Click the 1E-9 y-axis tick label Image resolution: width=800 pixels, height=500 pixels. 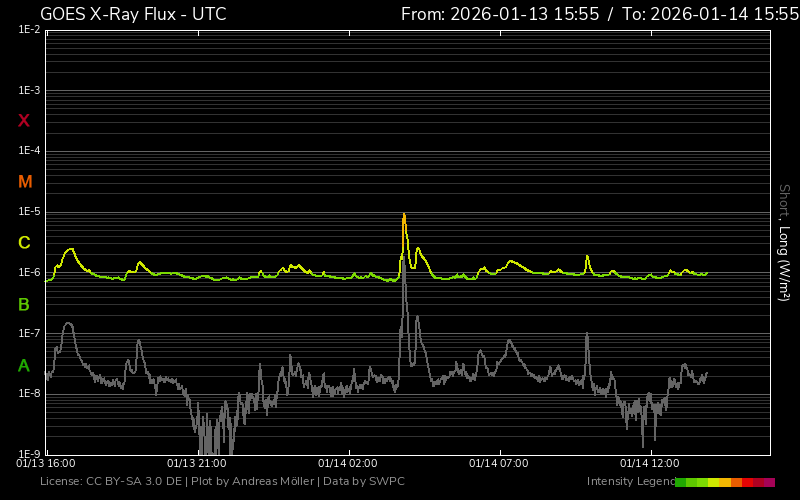point(29,453)
